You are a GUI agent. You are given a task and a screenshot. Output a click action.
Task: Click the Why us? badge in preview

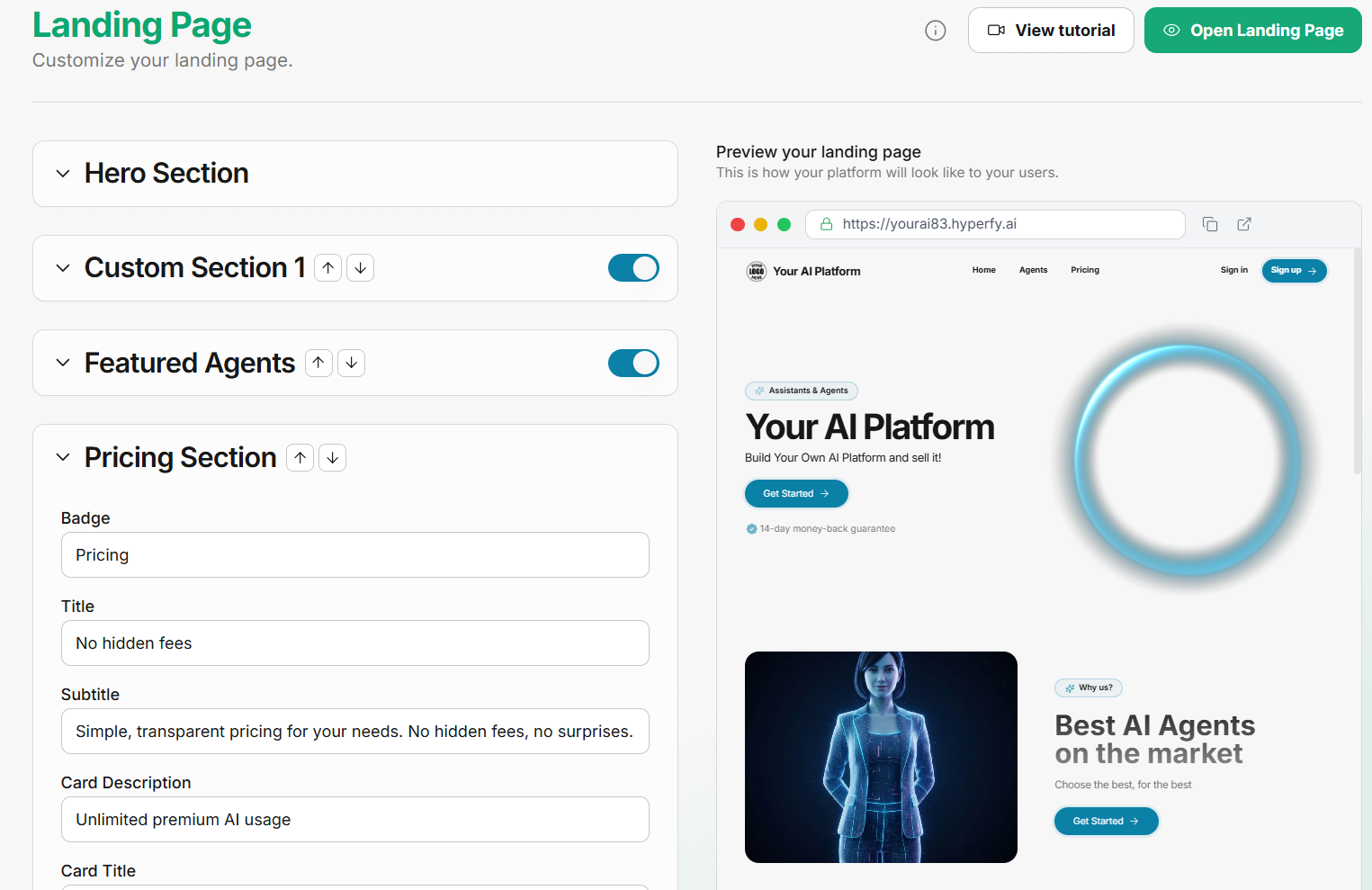1089,688
